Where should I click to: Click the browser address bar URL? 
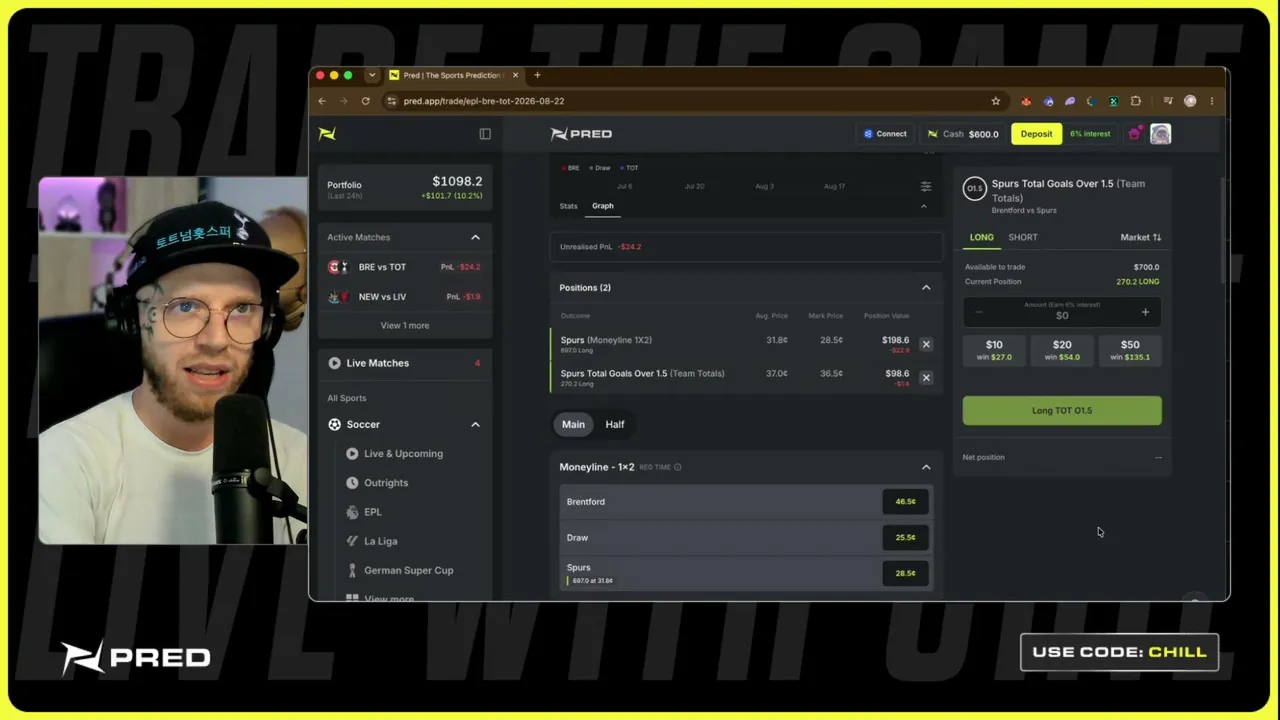pos(484,101)
